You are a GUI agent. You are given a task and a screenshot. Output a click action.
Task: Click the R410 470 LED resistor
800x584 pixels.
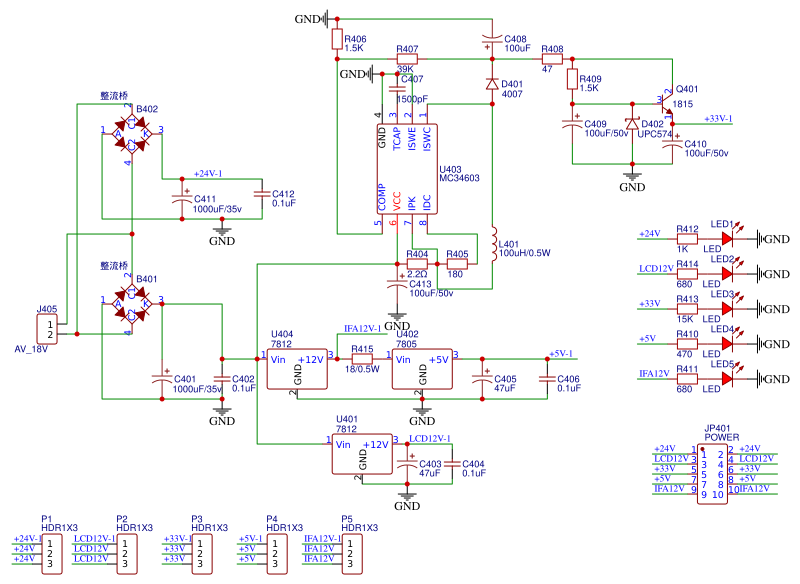[x=687, y=344]
